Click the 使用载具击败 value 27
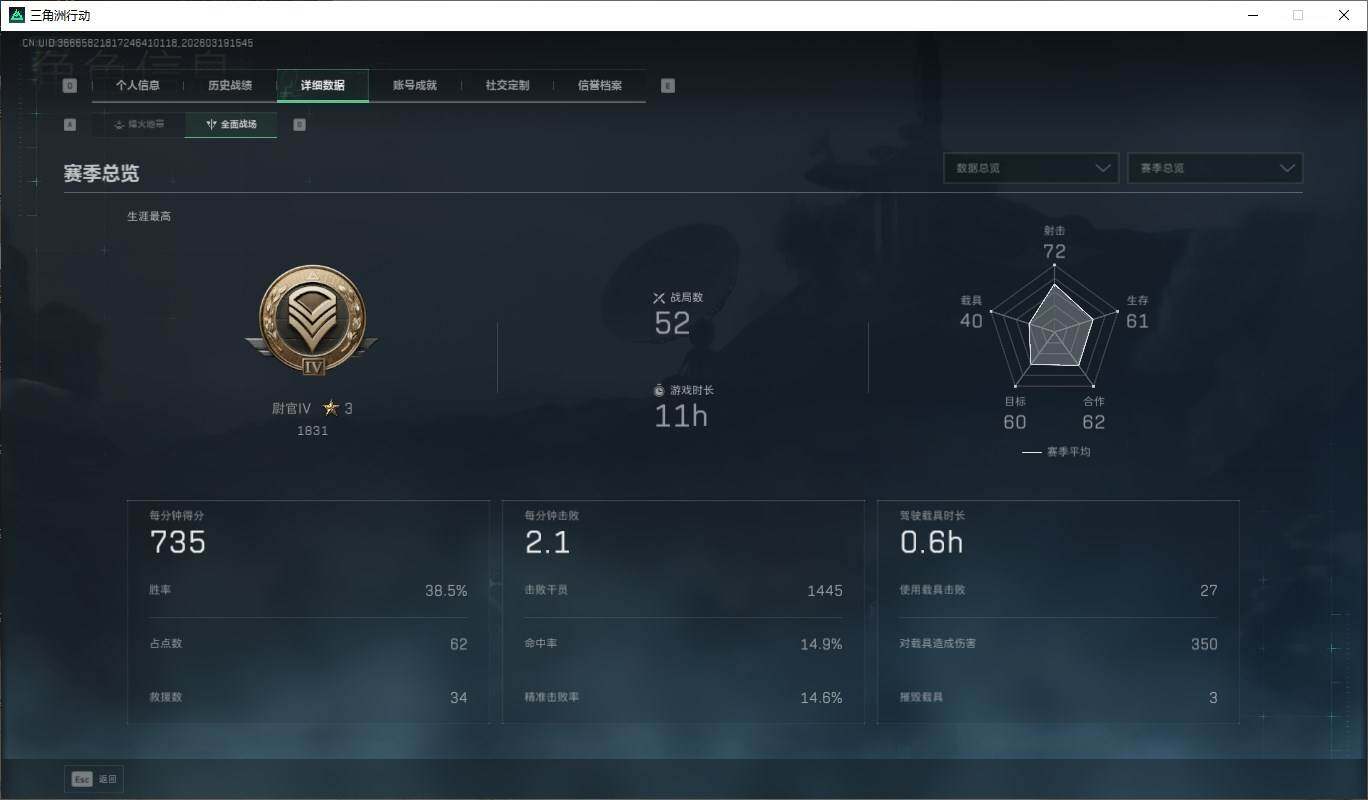This screenshot has width=1368, height=800. [x=1209, y=591]
